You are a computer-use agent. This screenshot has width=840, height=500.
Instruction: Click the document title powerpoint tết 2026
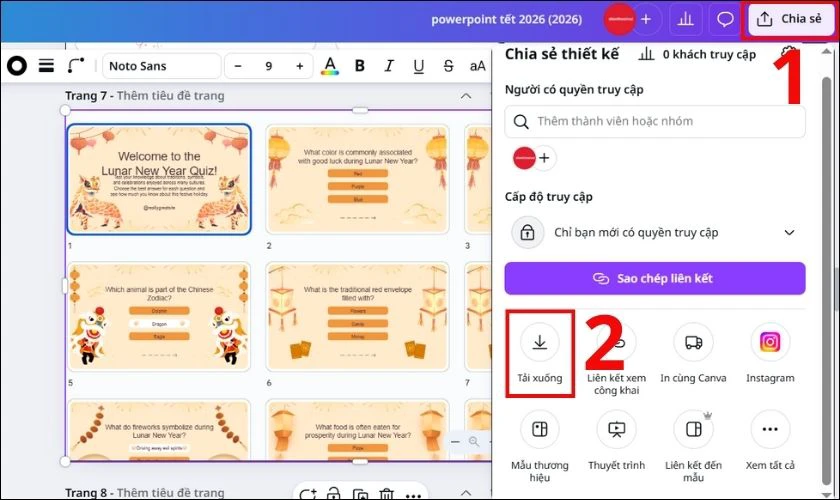tap(506, 19)
